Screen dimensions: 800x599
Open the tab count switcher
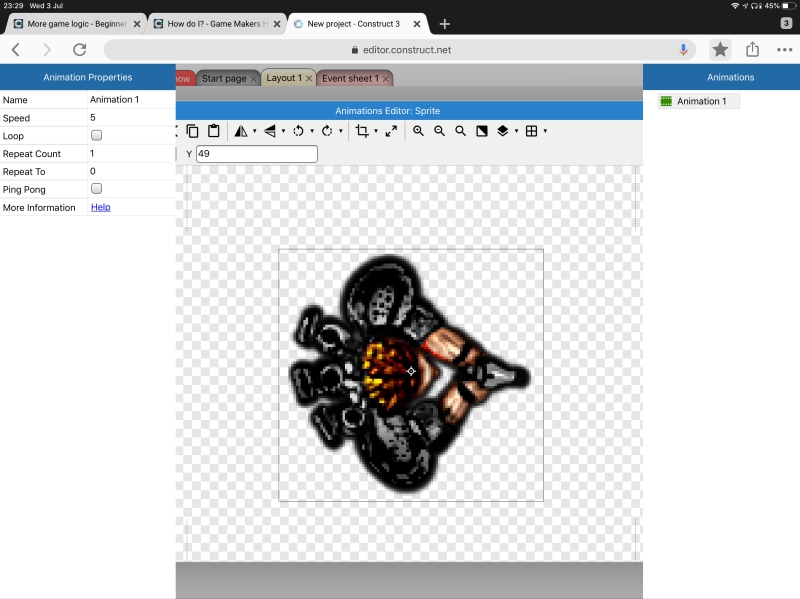pos(786,23)
